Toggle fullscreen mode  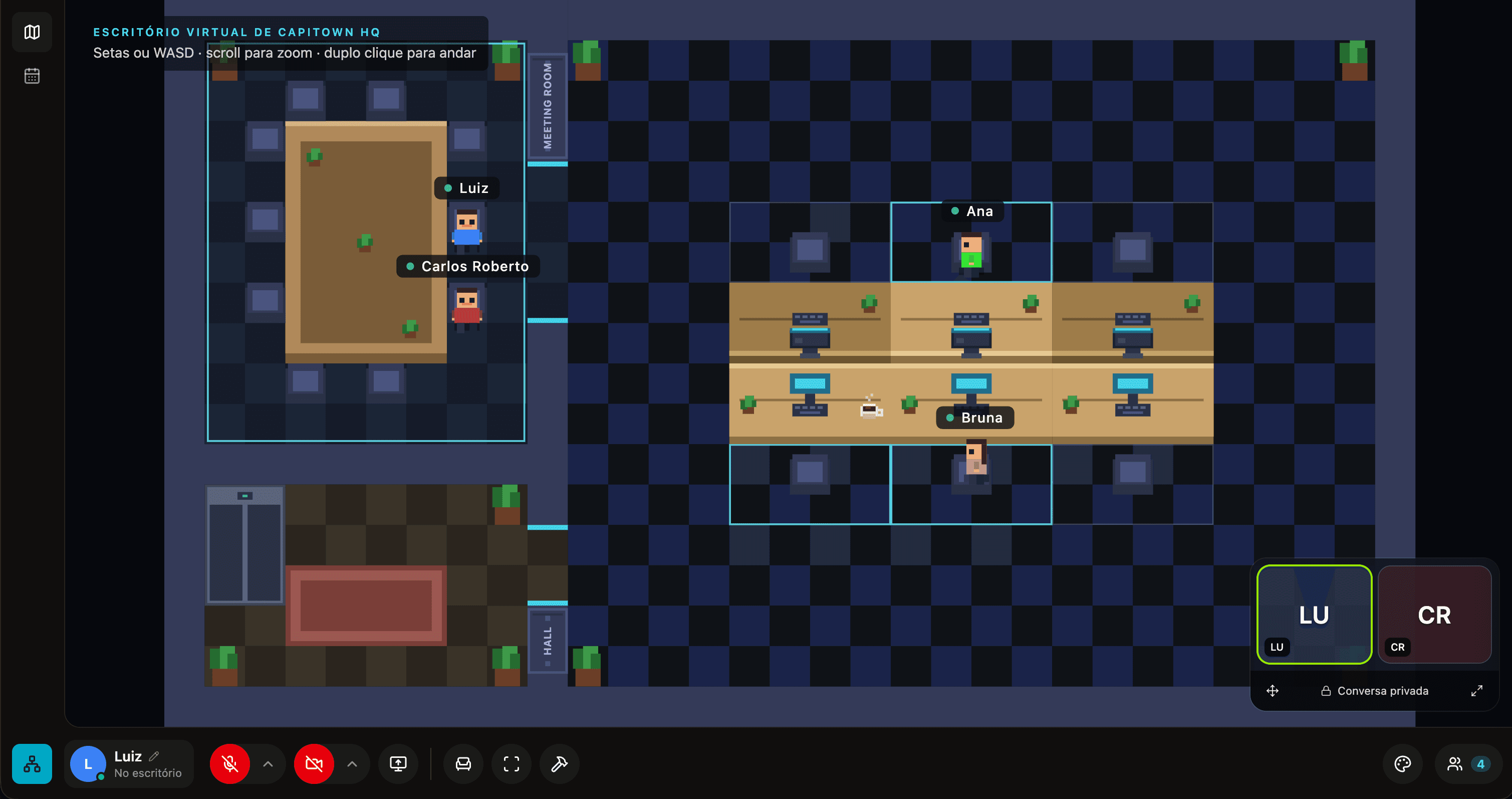tap(511, 764)
